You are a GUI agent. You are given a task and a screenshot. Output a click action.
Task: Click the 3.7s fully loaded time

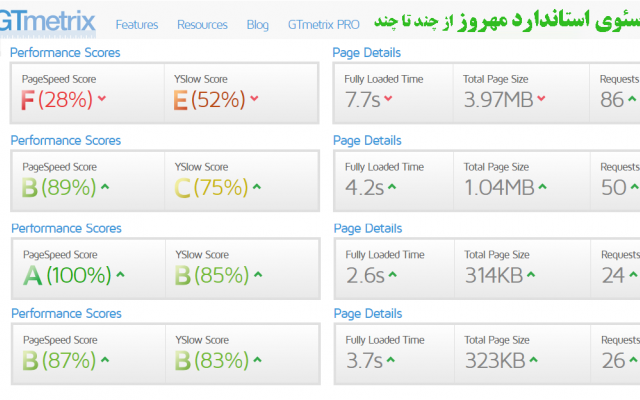tap(364, 361)
